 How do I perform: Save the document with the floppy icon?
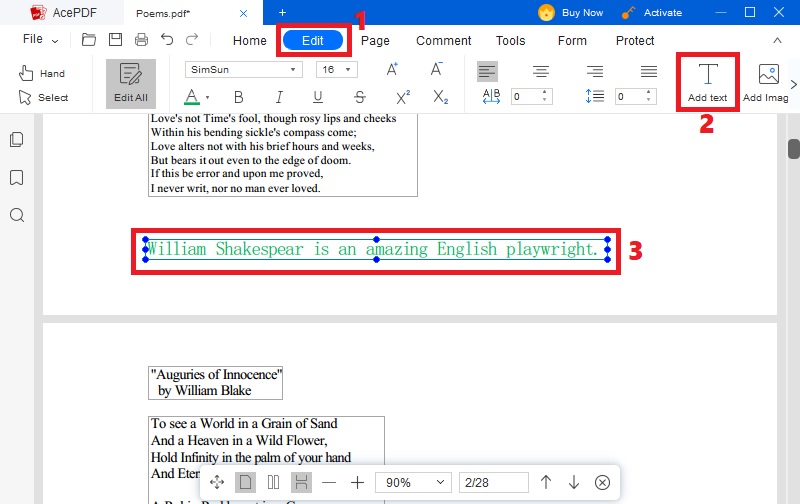pos(116,39)
